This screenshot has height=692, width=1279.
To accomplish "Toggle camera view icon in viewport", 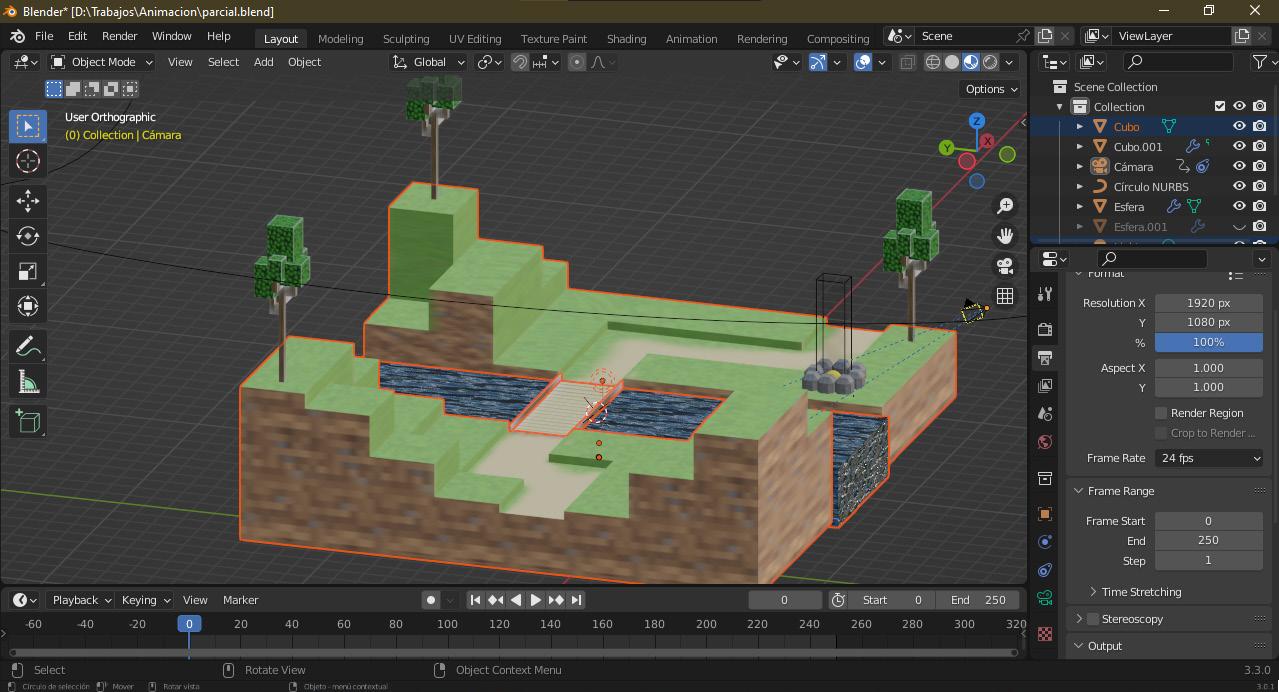I will click(1005, 266).
